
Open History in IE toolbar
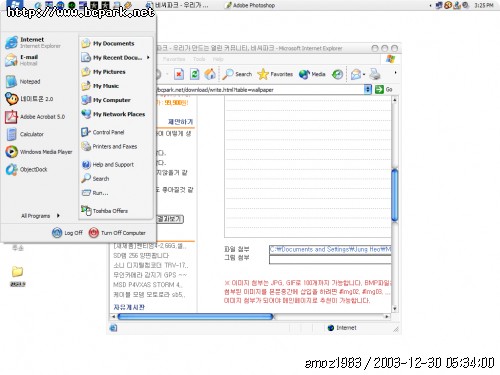pyautogui.click(x=337, y=74)
